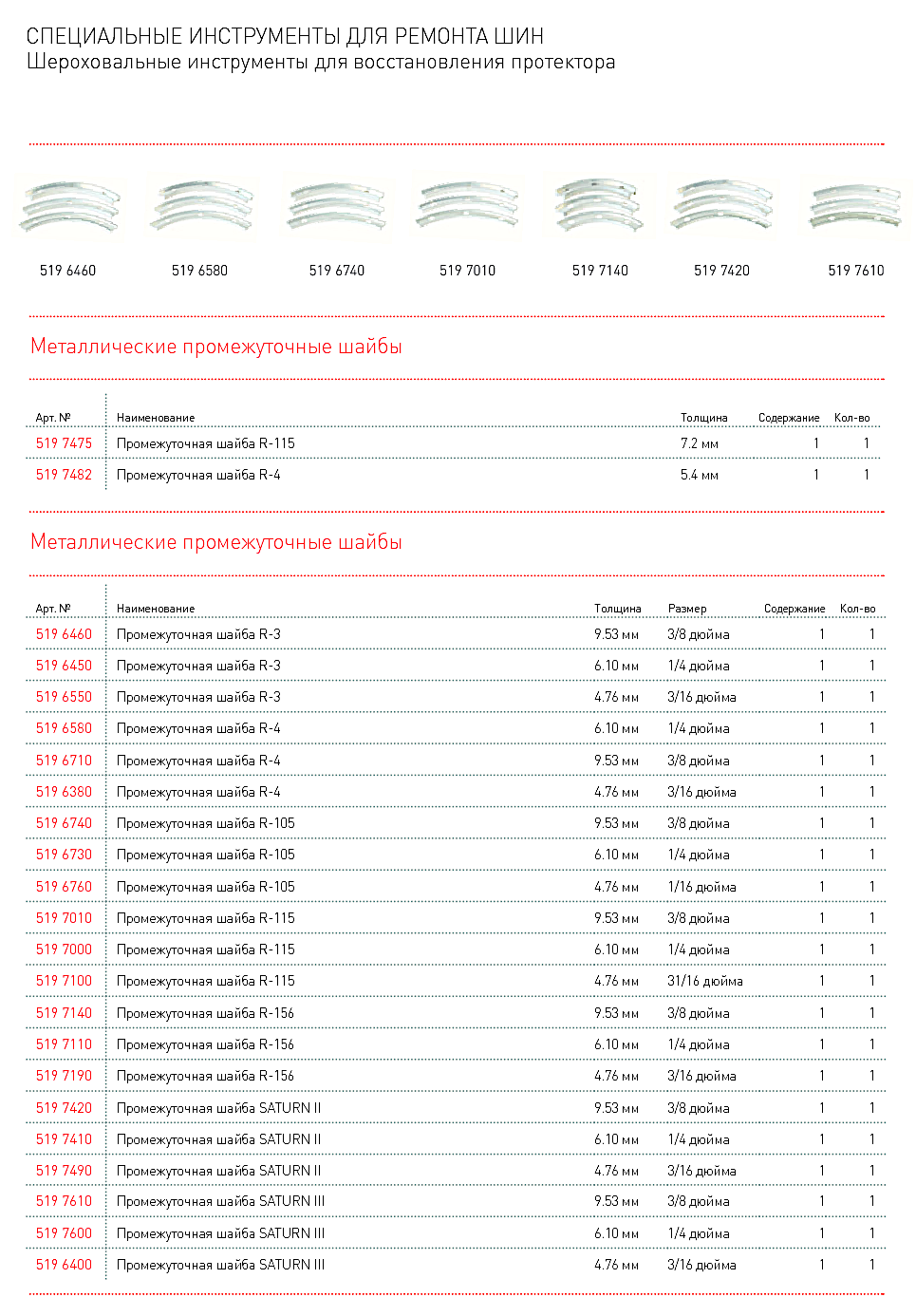Select the product image for 519 7140
The width and height of the screenshot is (916, 1316).
[x=600, y=204]
